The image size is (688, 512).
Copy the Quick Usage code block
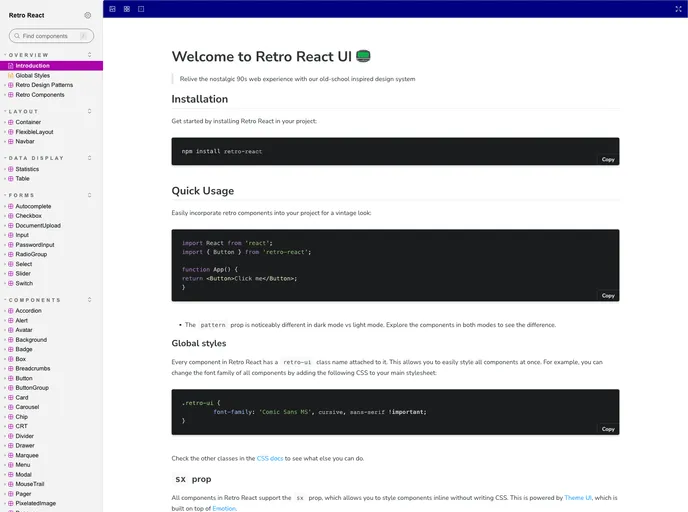608,296
